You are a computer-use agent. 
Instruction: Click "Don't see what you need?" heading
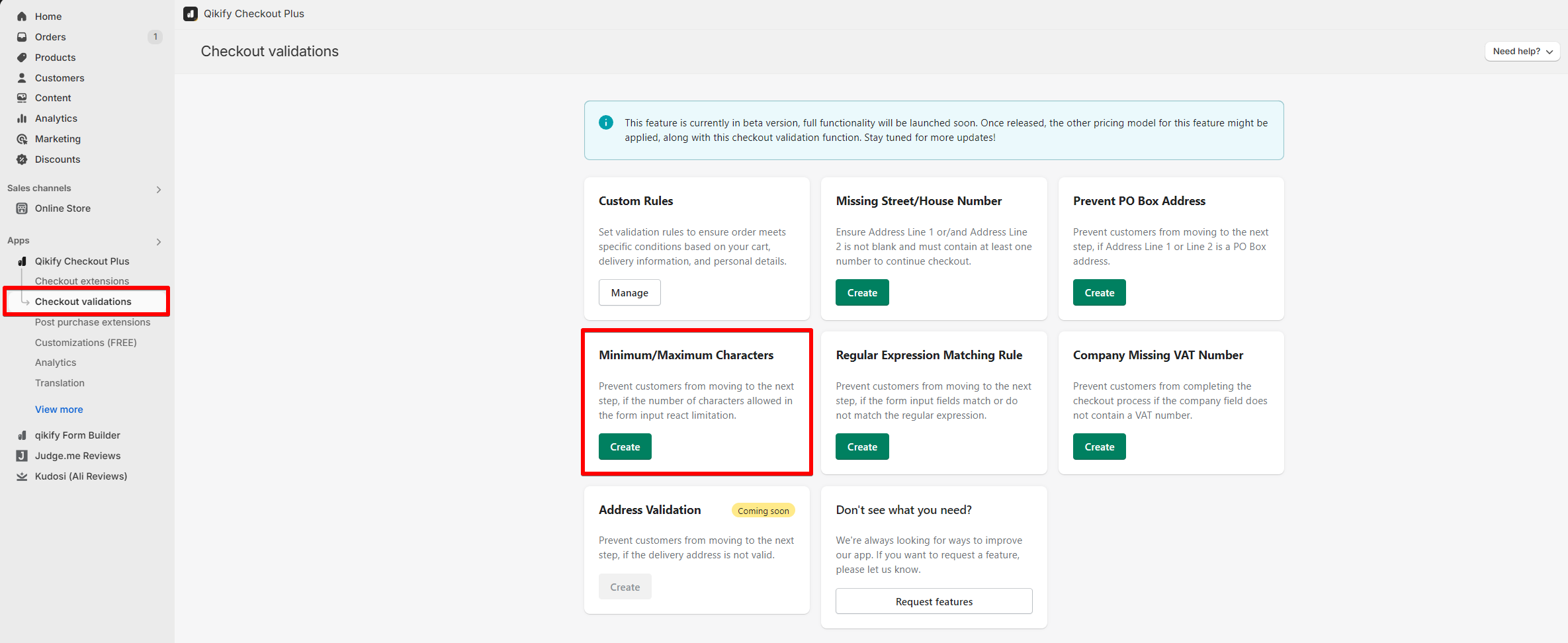(904, 510)
